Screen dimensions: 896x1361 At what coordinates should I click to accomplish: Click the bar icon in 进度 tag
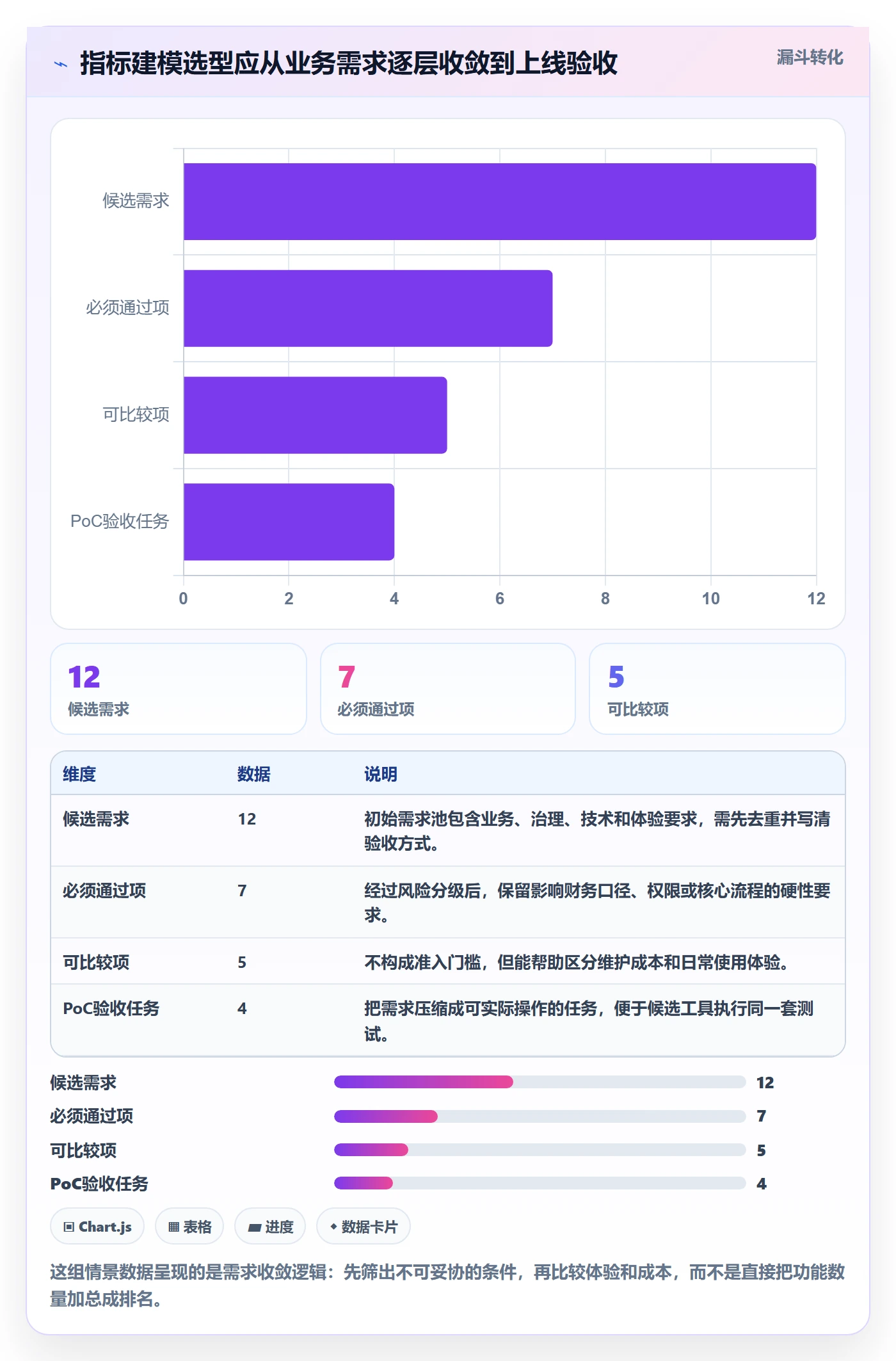(254, 1227)
